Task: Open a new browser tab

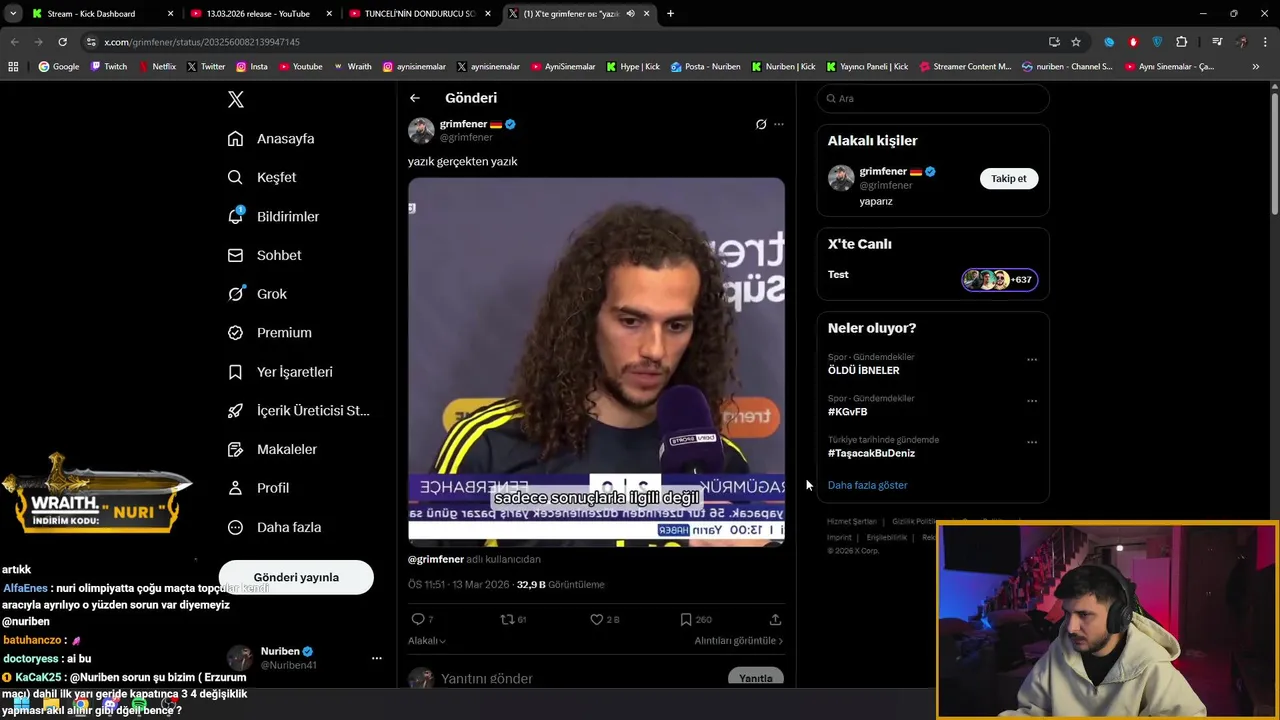Action: (x=670, y=14)
